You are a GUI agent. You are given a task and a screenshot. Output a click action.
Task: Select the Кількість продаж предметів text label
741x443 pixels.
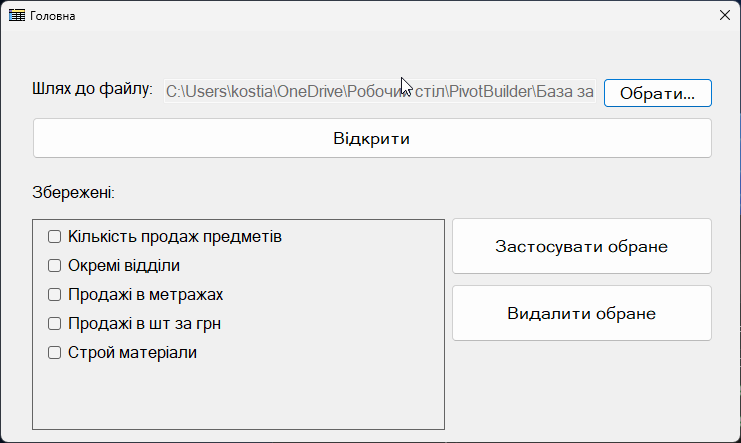(x=175, y=236)
